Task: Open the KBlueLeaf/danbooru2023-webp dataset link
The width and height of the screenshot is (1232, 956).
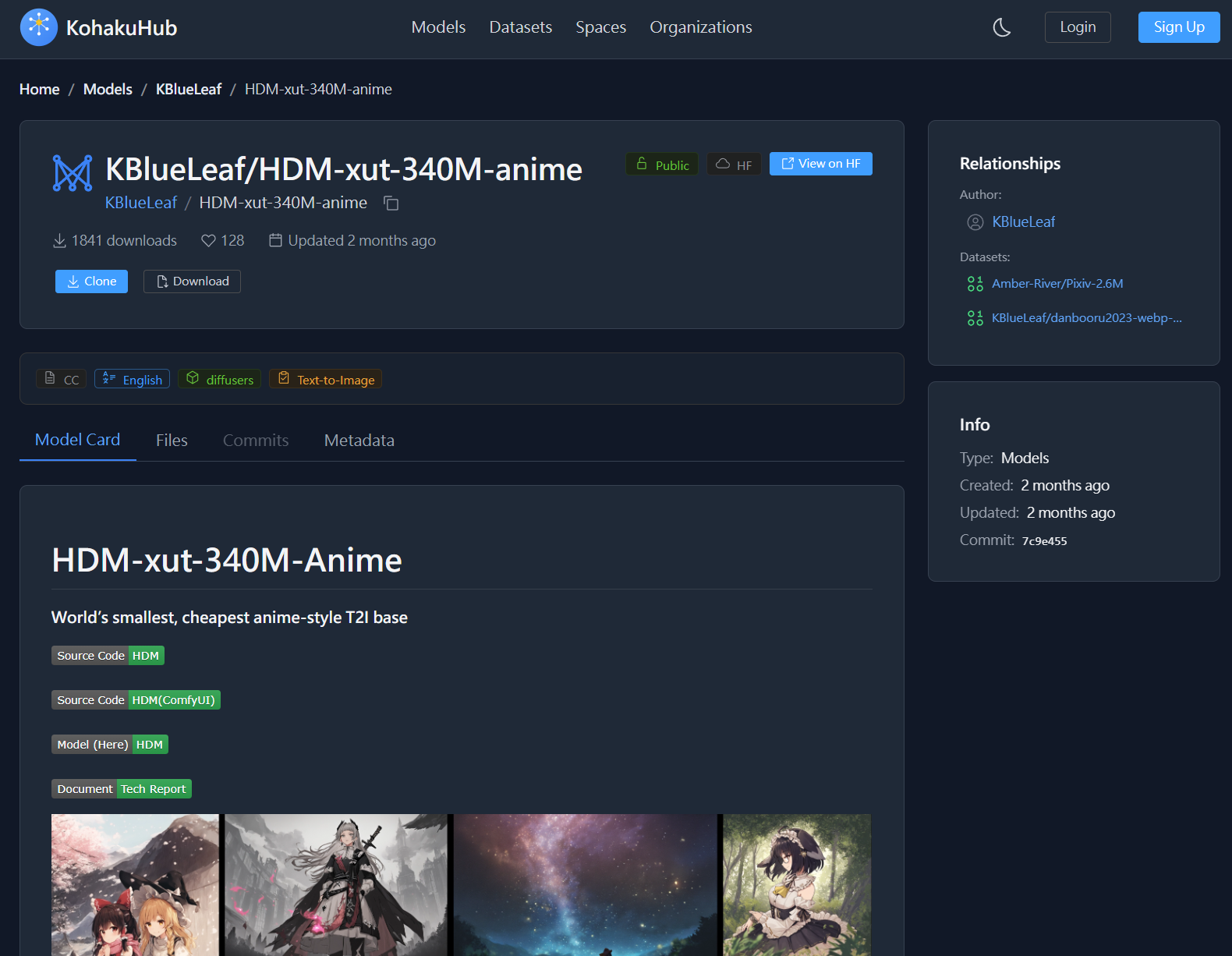Action: pos(1085,318)
